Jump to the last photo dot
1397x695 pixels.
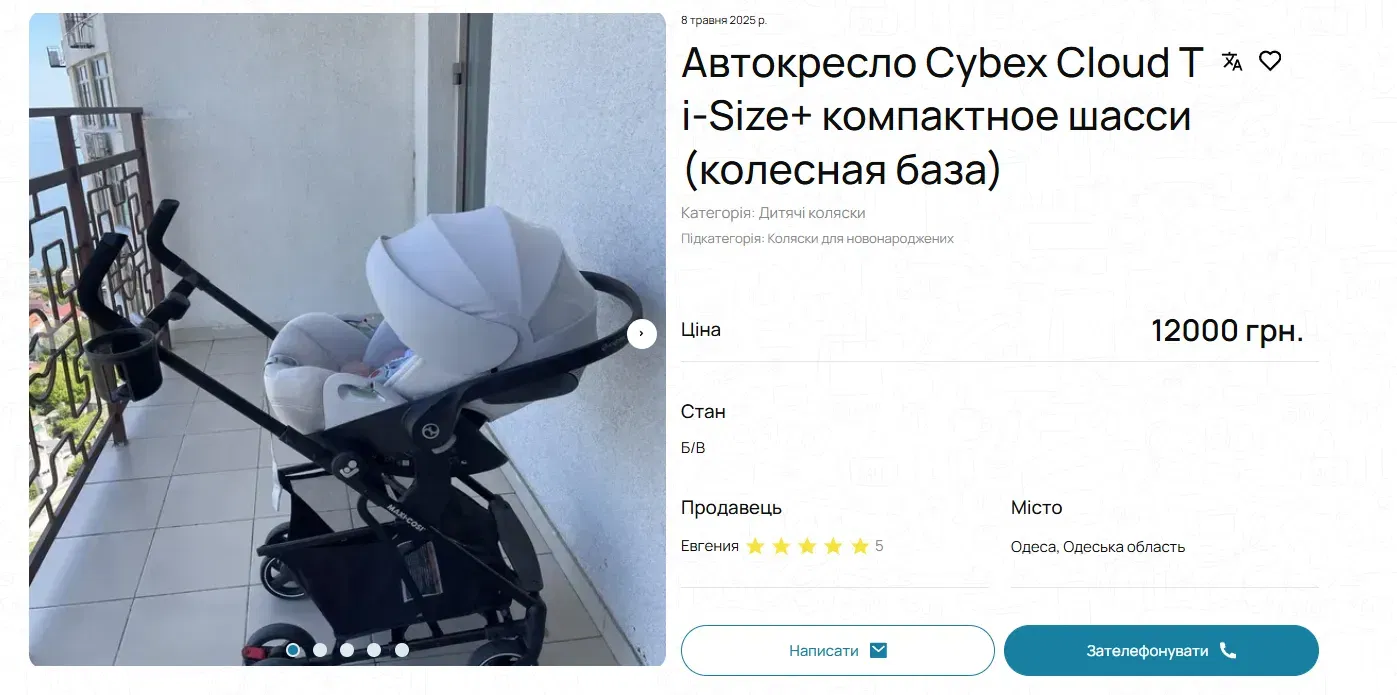pyautogui.click(x=402, y=650)
